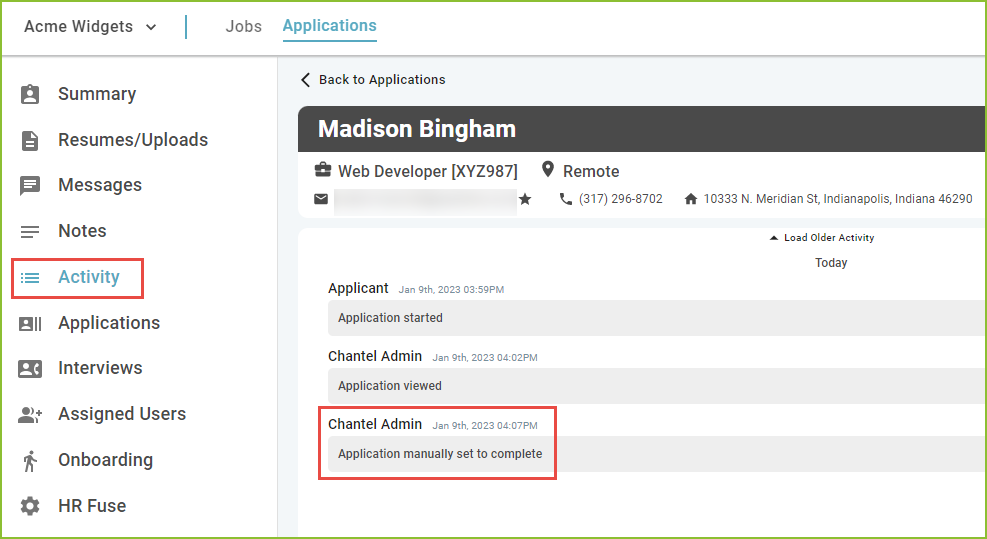Click Application manually set to complete entry
The image size is (987, 539).
point(656,454)
